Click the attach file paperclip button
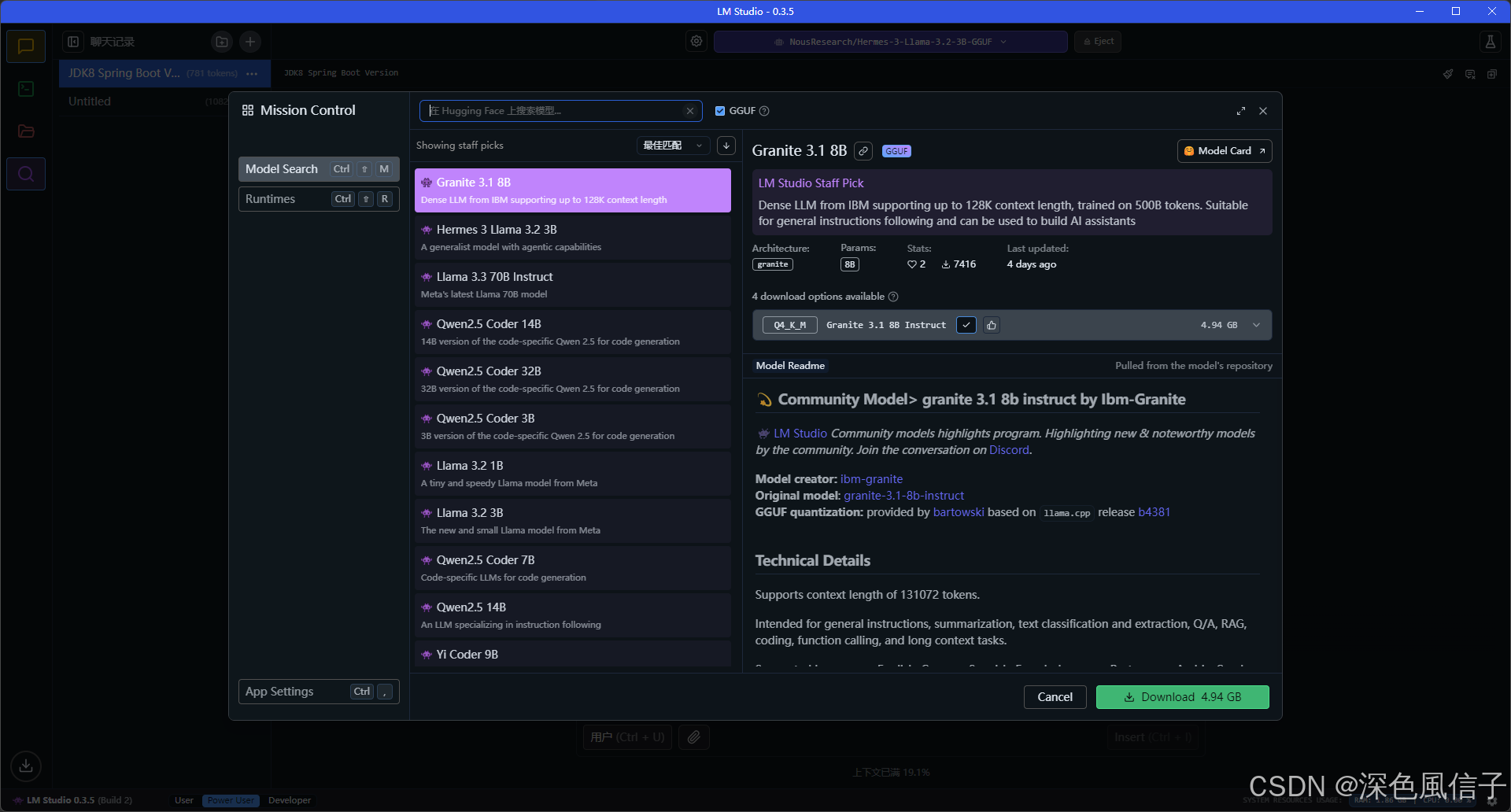Image resolution: width=1511 pixels, height=812 pixels. (693, 737)
